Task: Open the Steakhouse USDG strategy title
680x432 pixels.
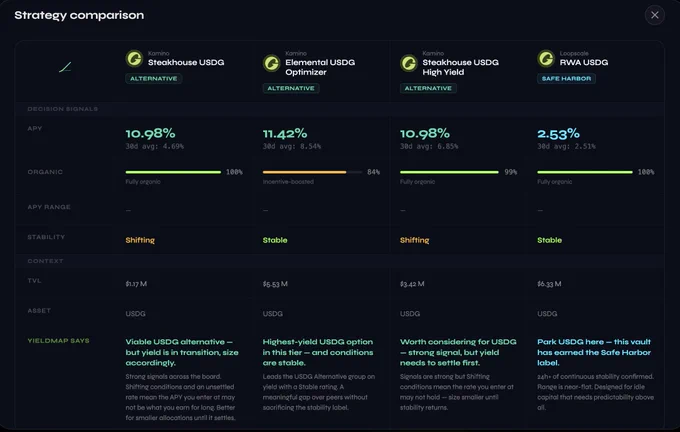Action: click(186, 62)
